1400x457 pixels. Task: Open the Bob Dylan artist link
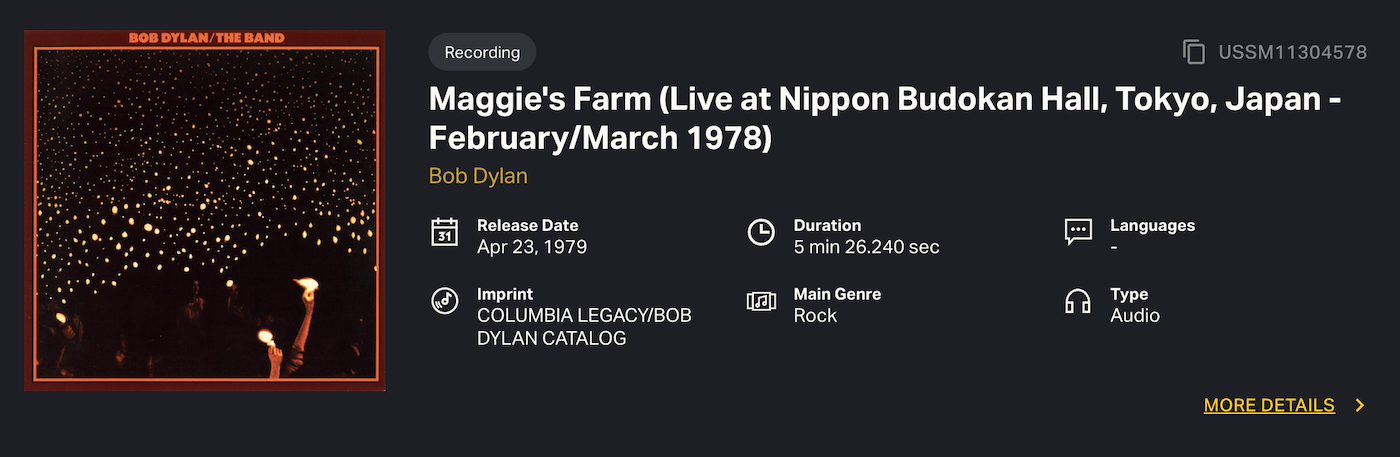(x=478, y=176)
